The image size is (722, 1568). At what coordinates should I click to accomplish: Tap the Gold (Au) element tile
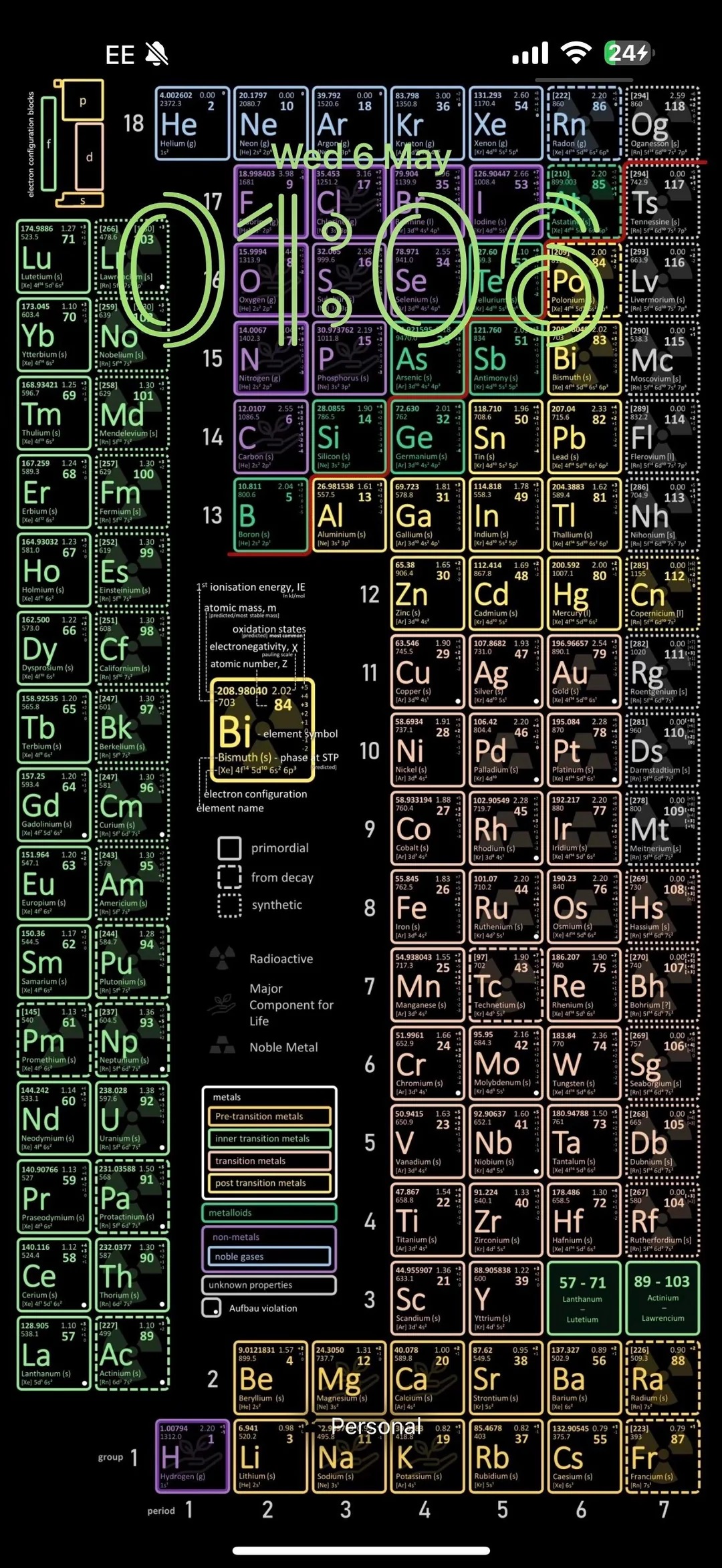(584, 672)
